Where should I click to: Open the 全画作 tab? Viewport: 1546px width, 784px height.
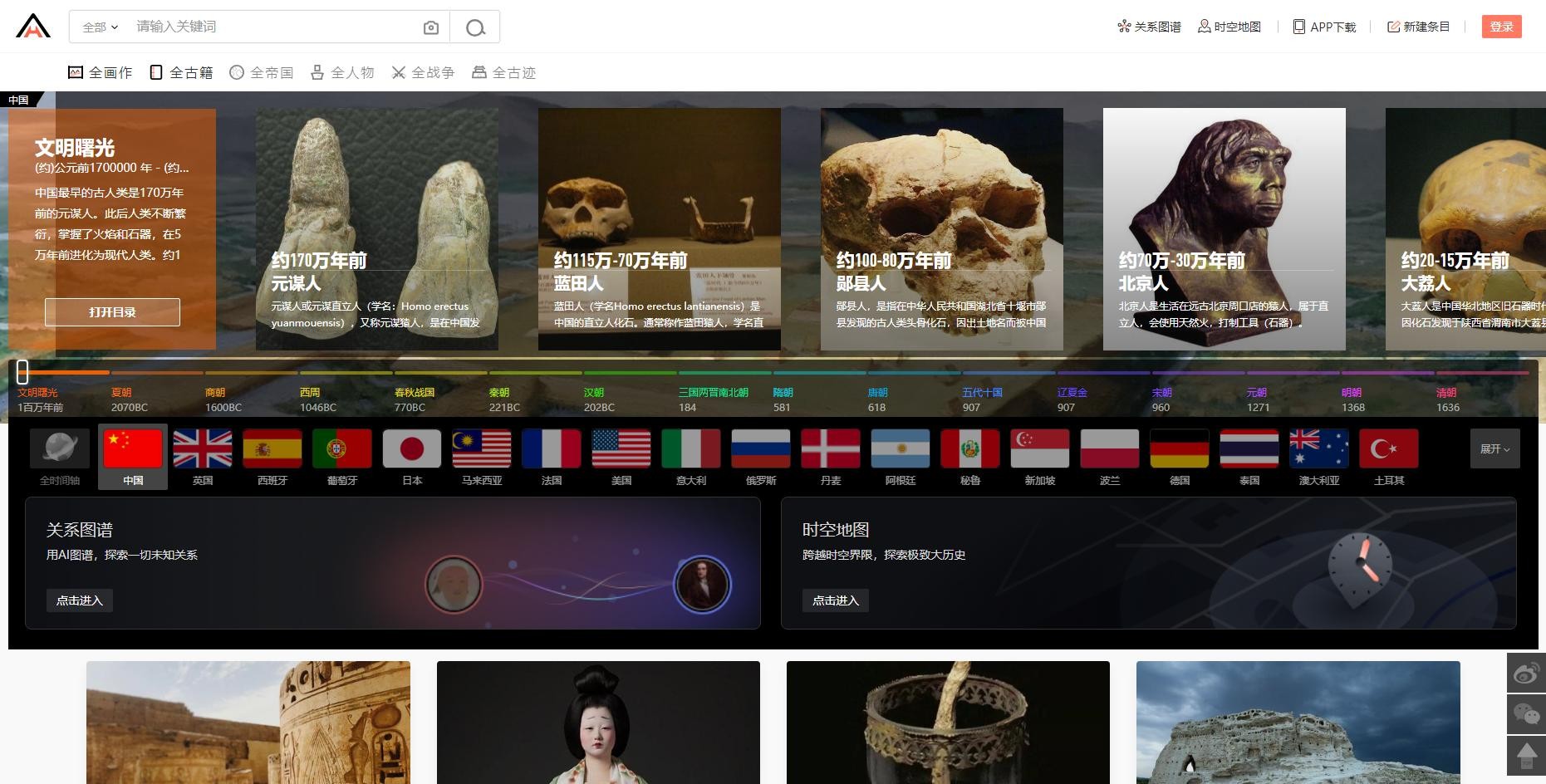coord(101,73)
